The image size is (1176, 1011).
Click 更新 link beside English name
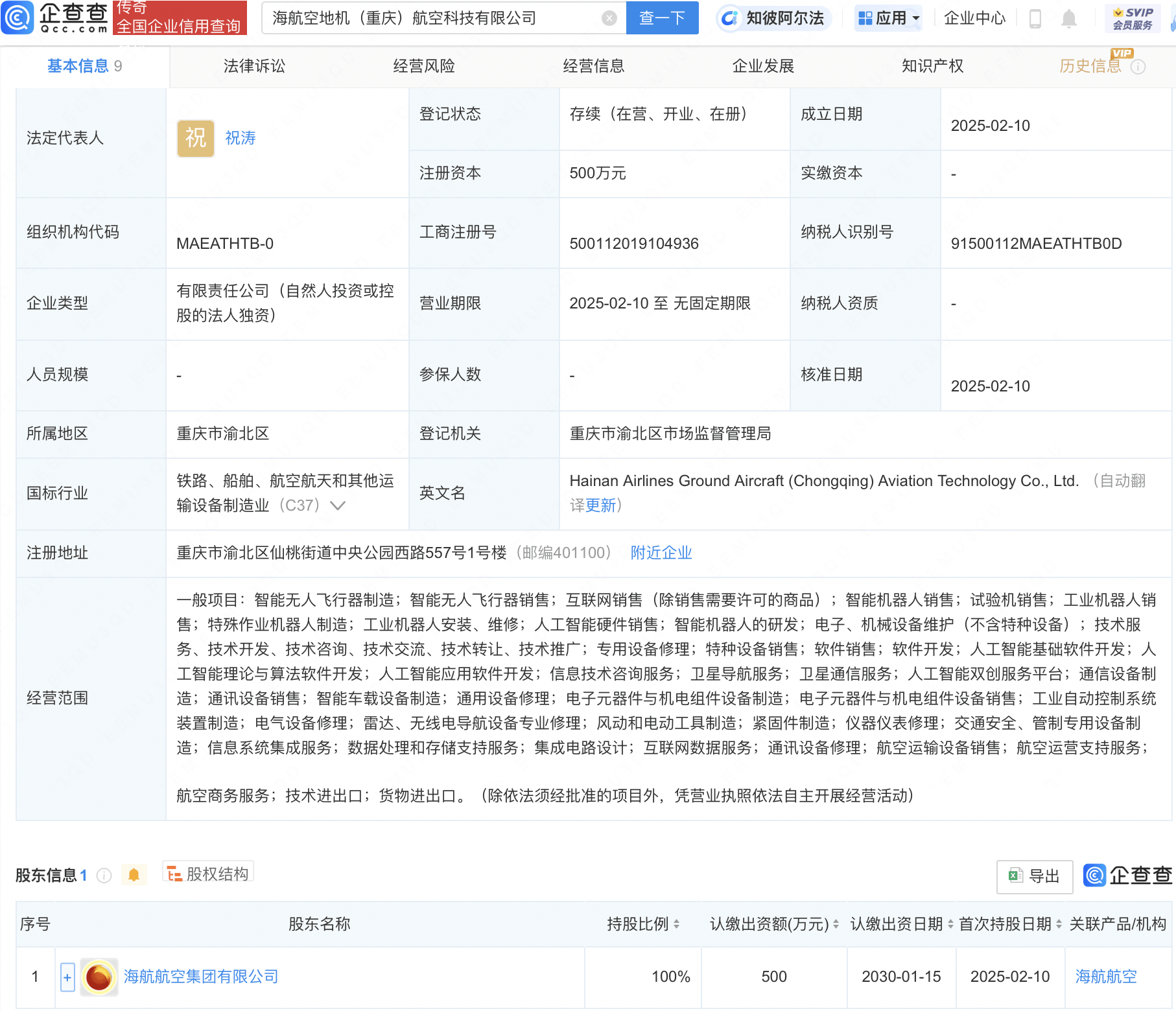point(601,505)
